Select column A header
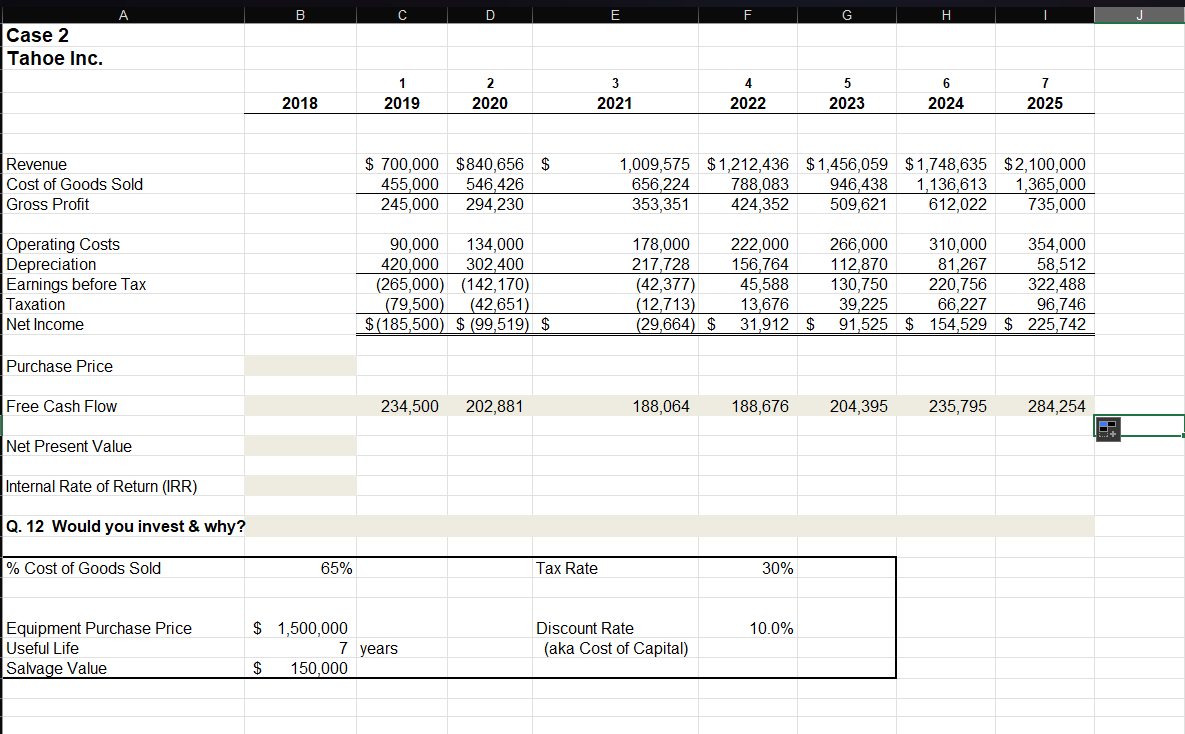Screen dimensions: 1185x734 [123, 15]
